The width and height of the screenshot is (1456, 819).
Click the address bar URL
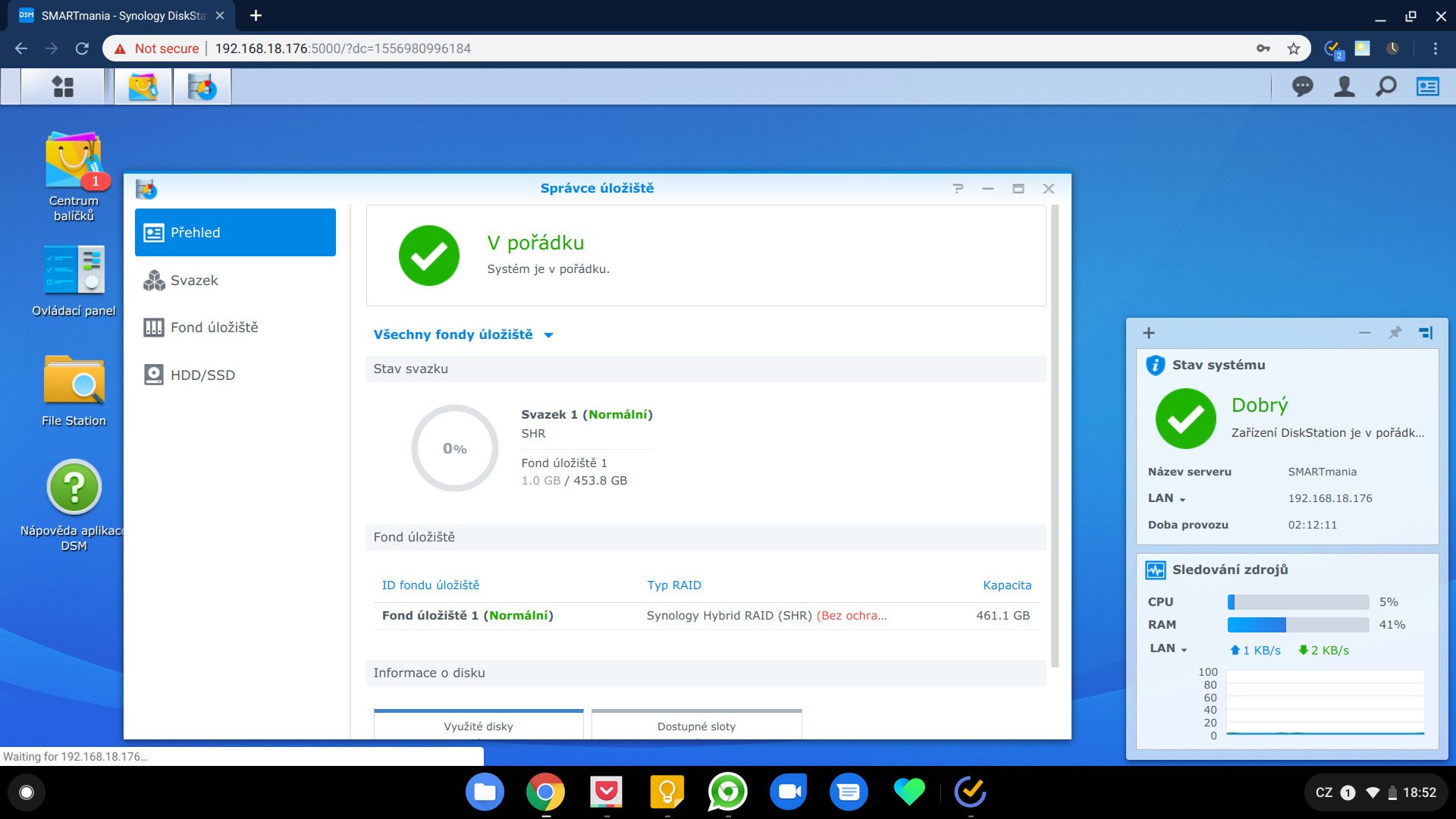343,49
